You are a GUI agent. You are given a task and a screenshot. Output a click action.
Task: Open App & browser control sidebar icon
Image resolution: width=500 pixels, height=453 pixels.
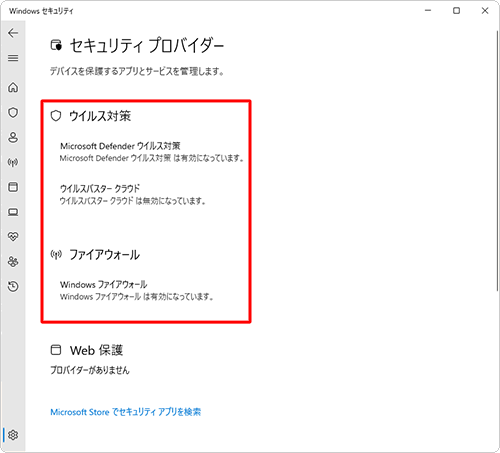(x=13, y=187)
